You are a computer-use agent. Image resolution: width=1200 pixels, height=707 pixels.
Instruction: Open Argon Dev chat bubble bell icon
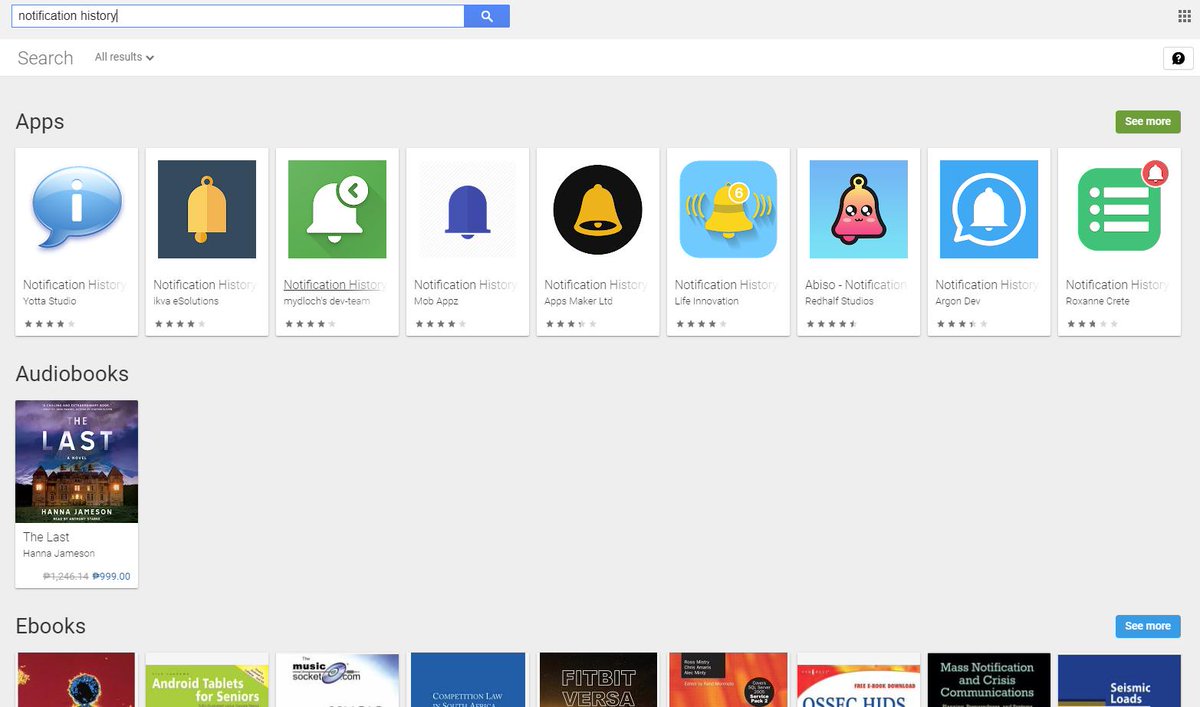tap(989, 209)
